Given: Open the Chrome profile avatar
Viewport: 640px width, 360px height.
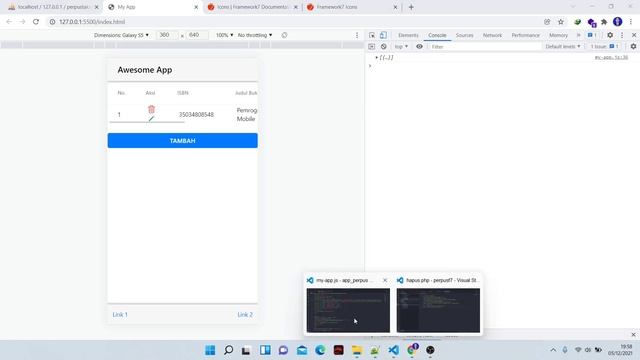Looking at the screenshot, I should point(618,22).
